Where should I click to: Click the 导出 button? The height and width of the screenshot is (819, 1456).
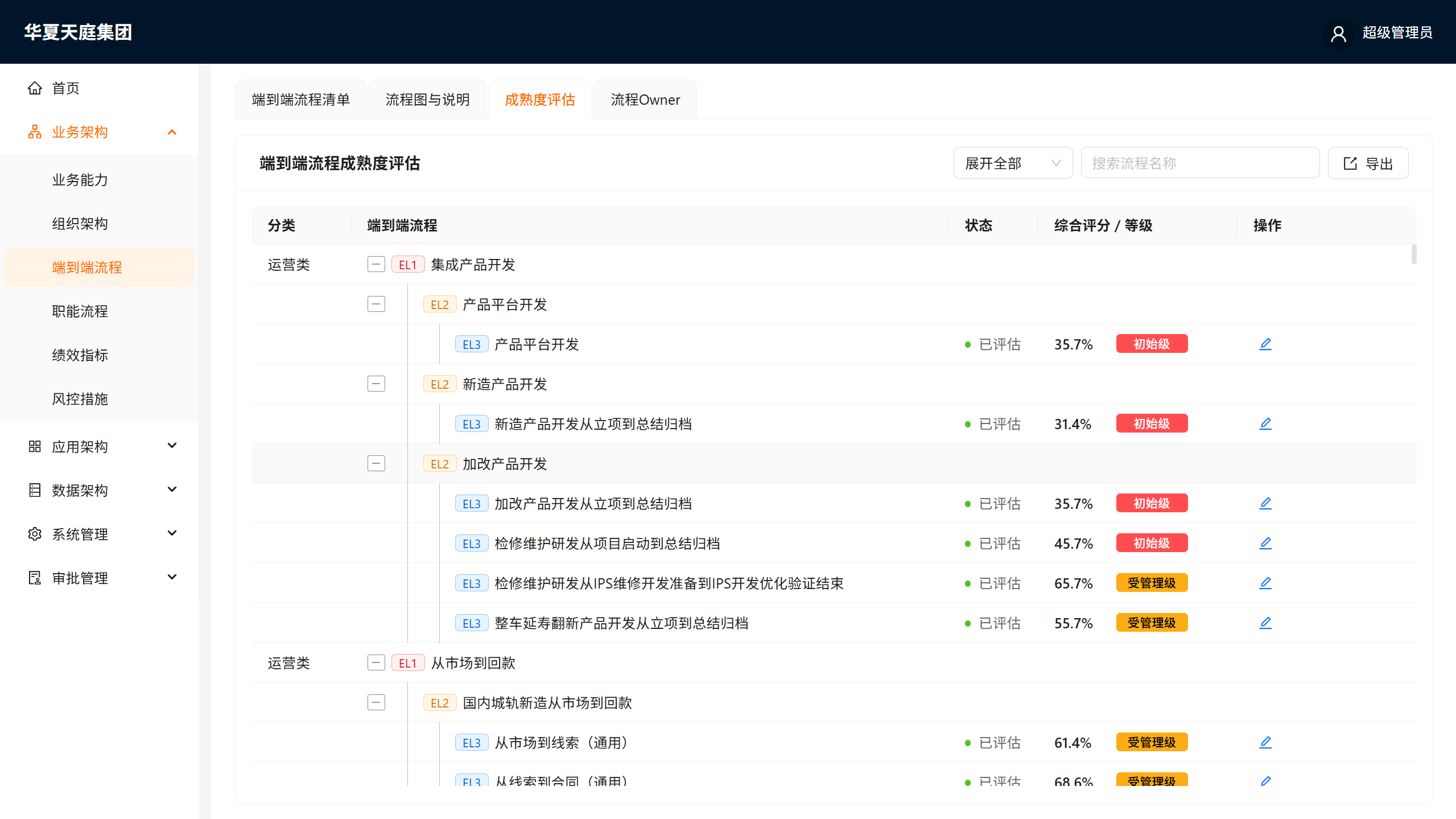point(1368,163)
